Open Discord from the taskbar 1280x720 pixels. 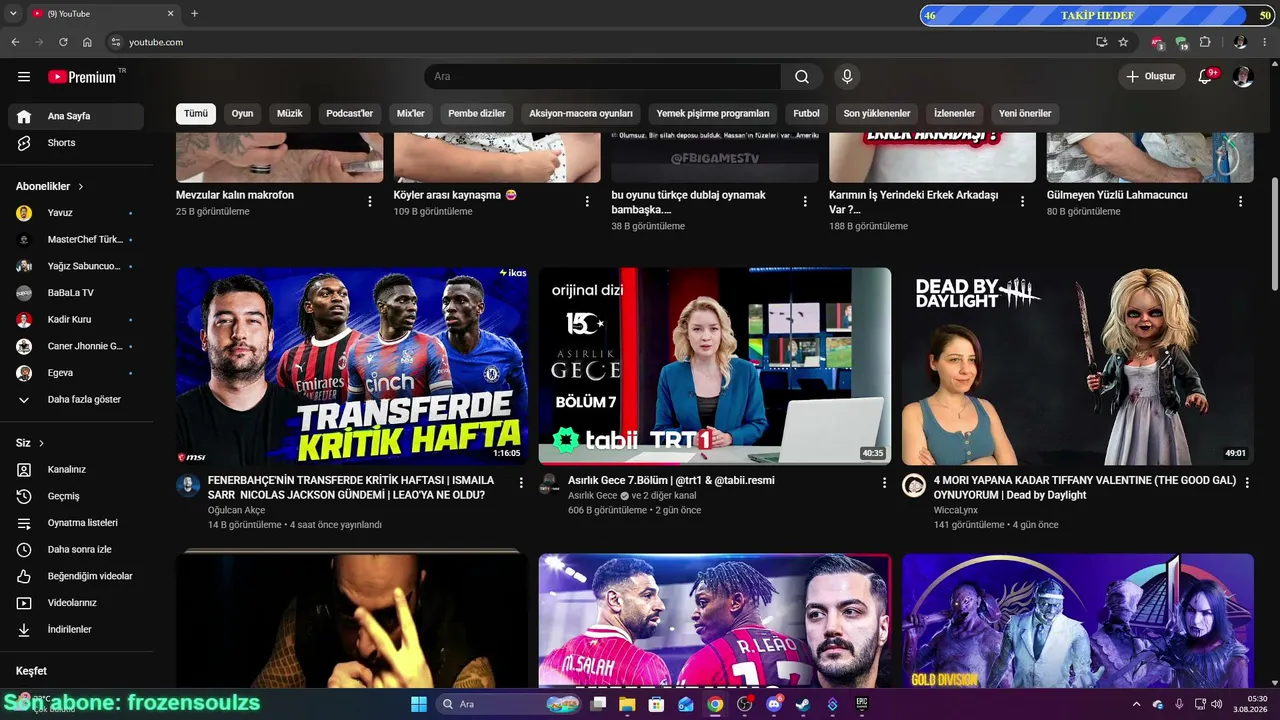[774, 704]
